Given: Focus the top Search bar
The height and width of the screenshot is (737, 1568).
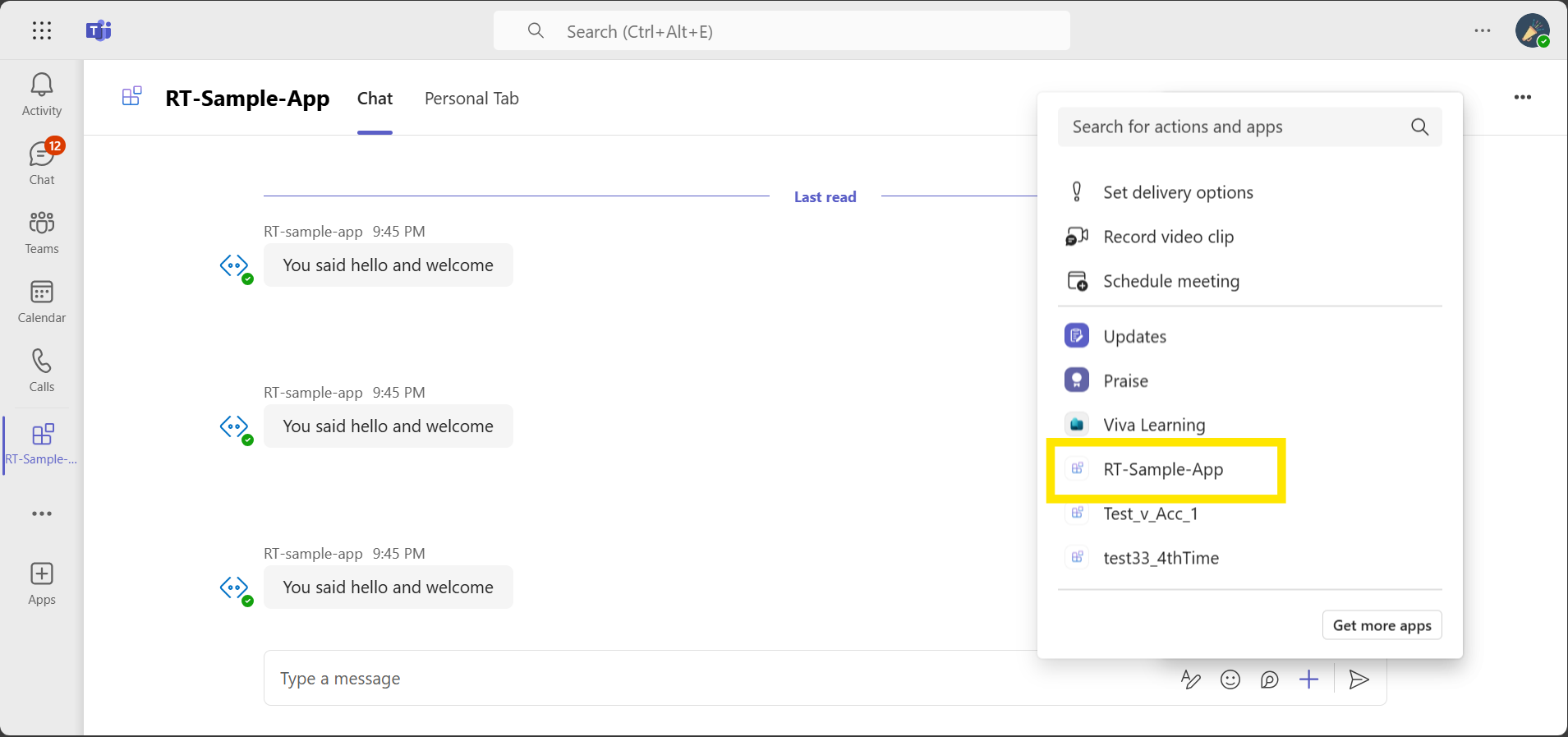Looking at the screenshot, I should (x=782, y=31).
